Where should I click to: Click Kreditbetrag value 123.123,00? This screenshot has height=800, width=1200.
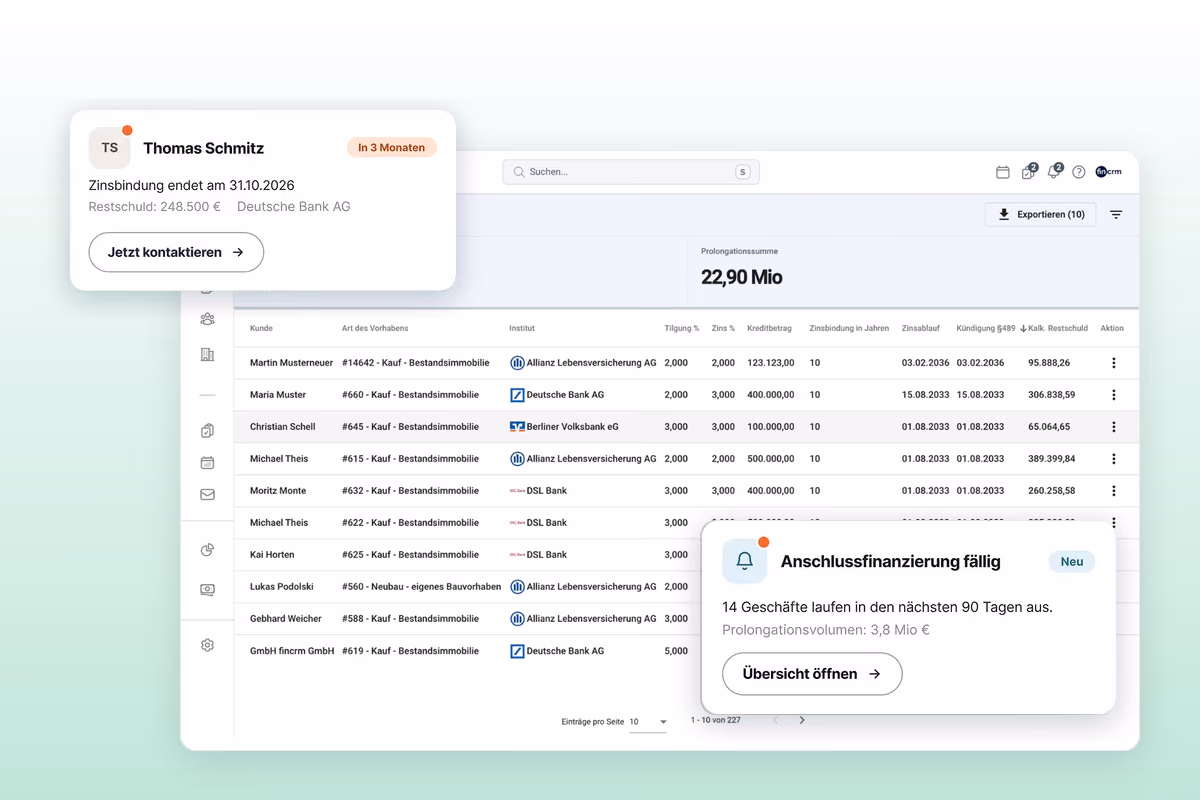771,363
